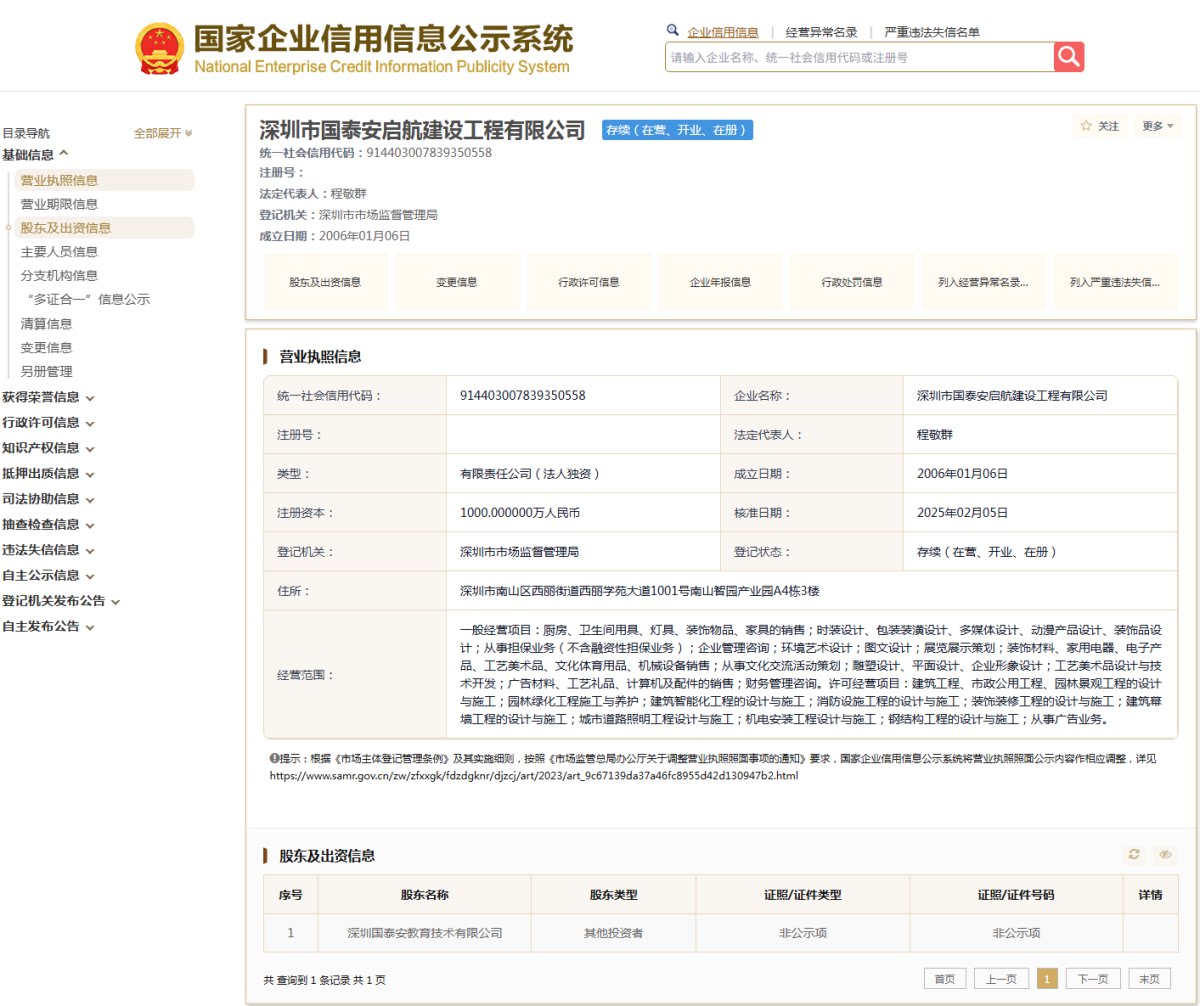
Task: Go to 首页 first page of results
Action: pos(945,979)
